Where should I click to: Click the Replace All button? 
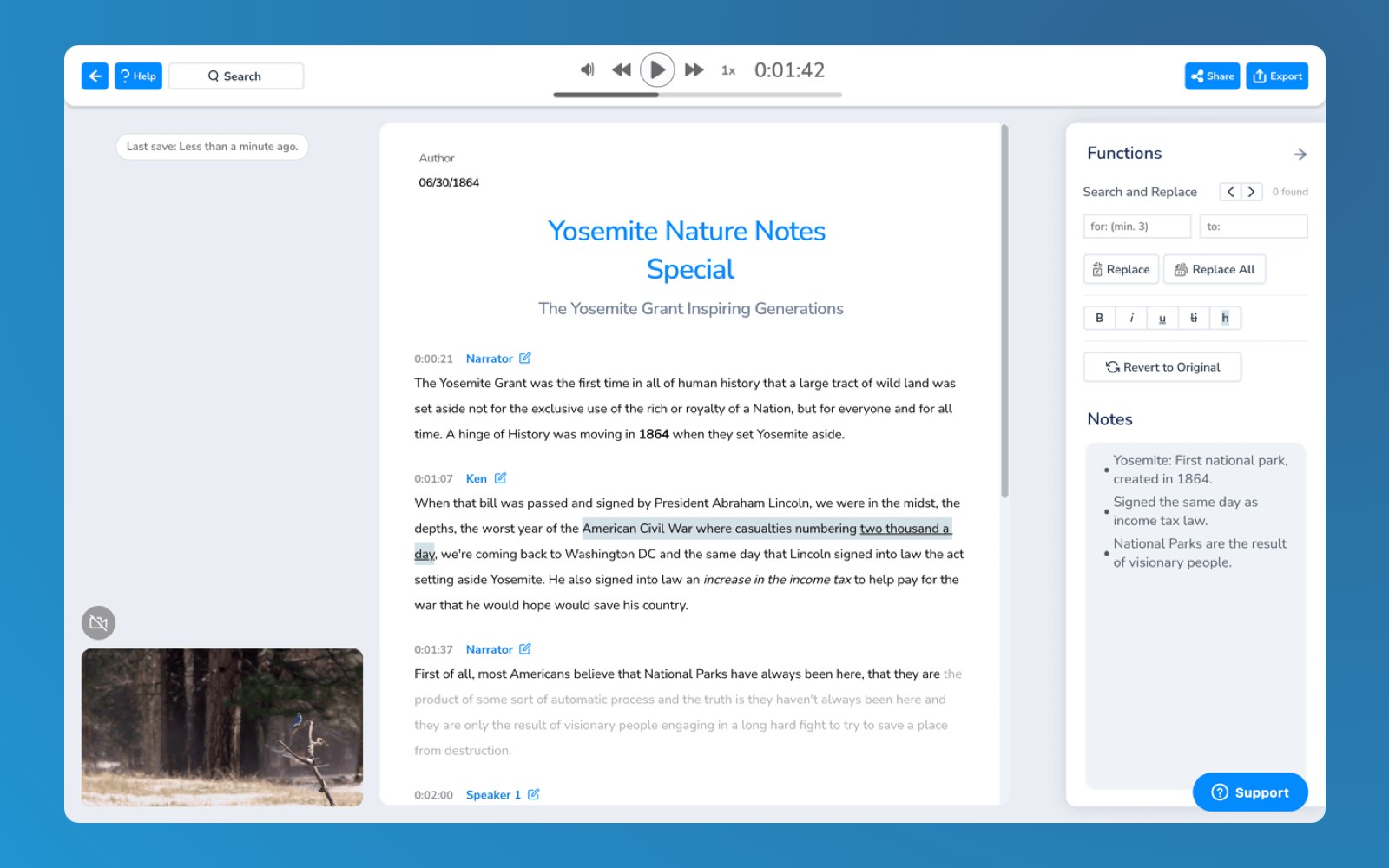click(x=1215, y=269)
